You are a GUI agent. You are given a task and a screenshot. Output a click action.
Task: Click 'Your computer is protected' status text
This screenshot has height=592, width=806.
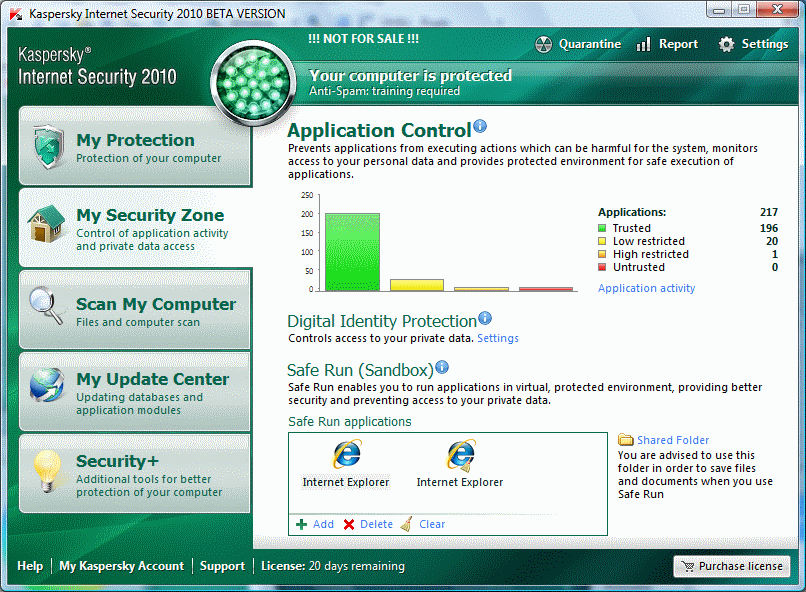click(410, 76)
